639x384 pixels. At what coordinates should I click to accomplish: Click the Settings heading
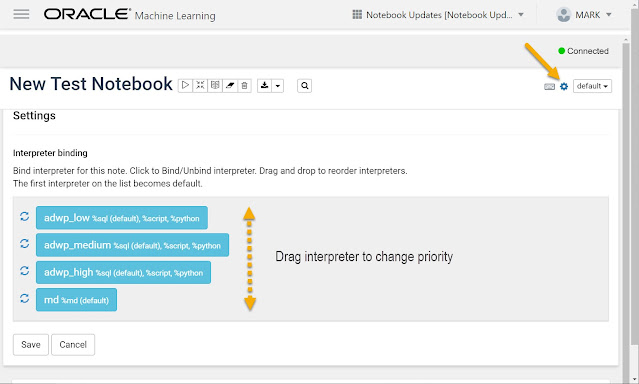pos(34,115)
